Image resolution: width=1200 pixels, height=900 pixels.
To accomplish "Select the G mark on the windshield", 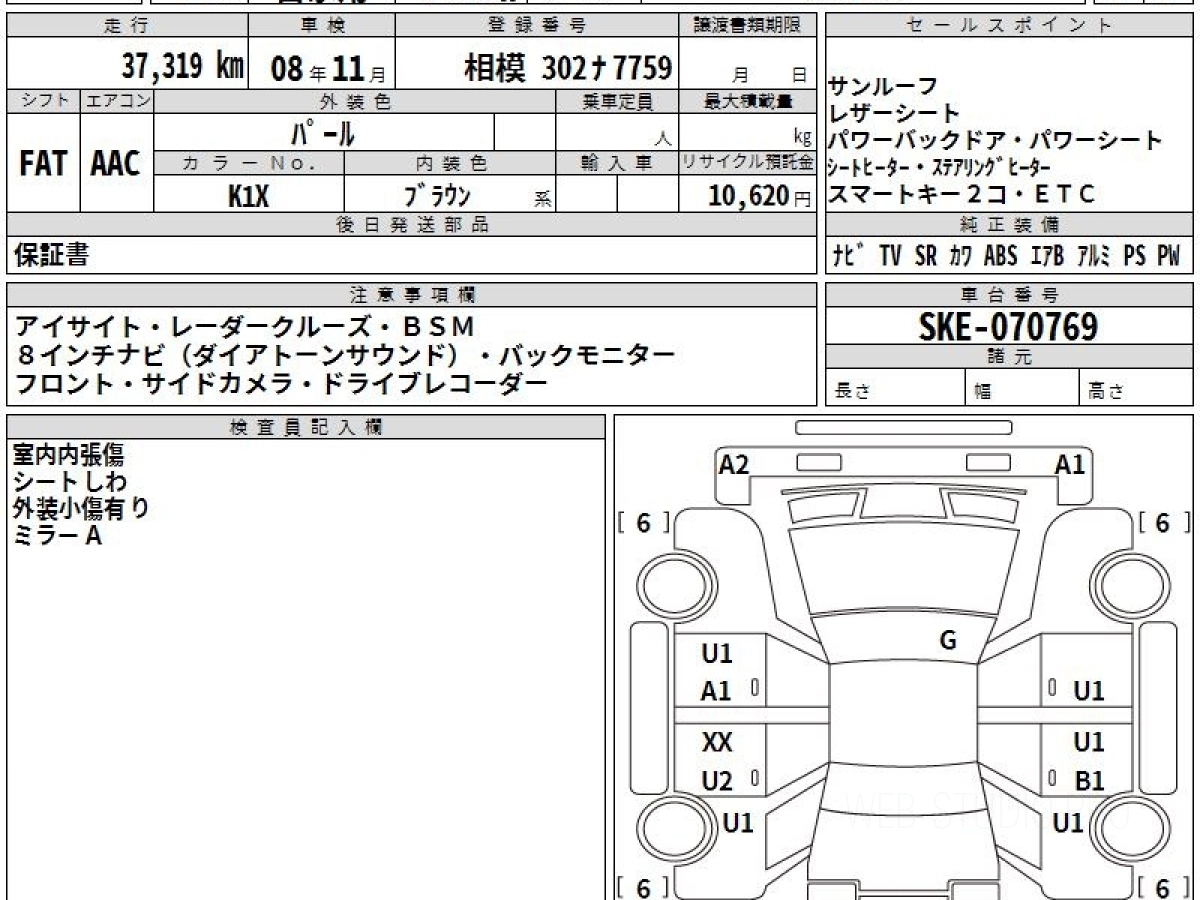I will click(x=948, y=641).
